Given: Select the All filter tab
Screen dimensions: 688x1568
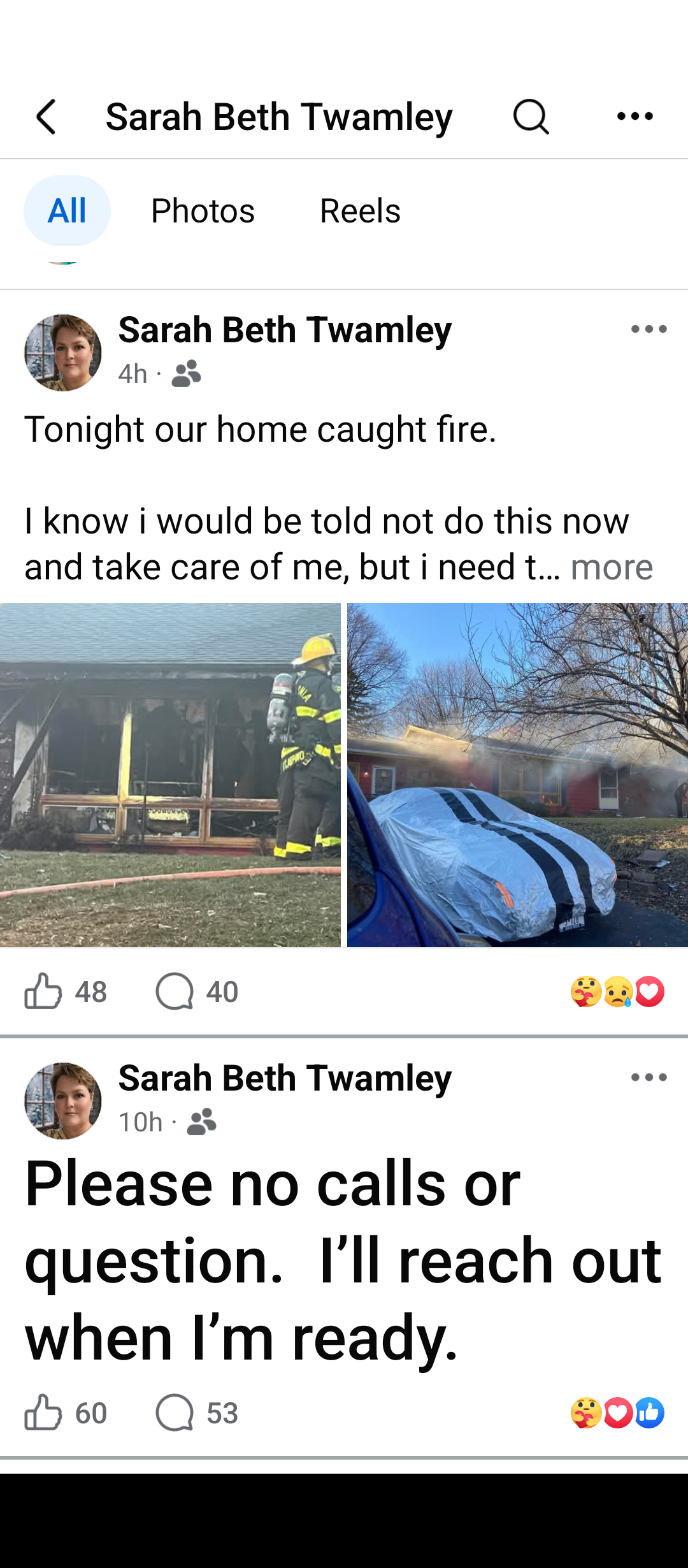Looking at the screenshot, I should coord(67,210).
